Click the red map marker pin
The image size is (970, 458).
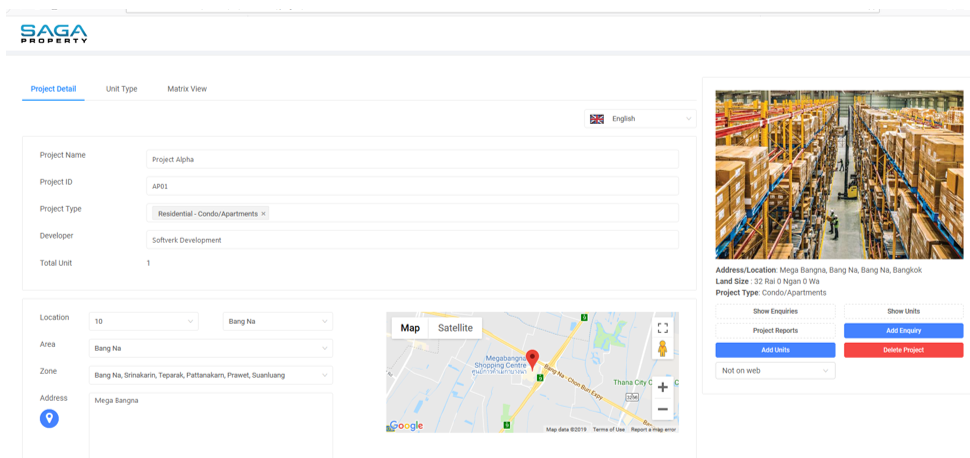(x=532, y=360)
